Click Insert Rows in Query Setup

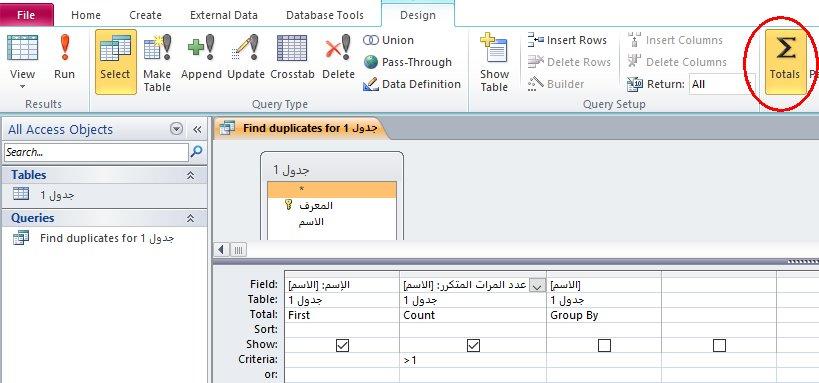[567, 40]
